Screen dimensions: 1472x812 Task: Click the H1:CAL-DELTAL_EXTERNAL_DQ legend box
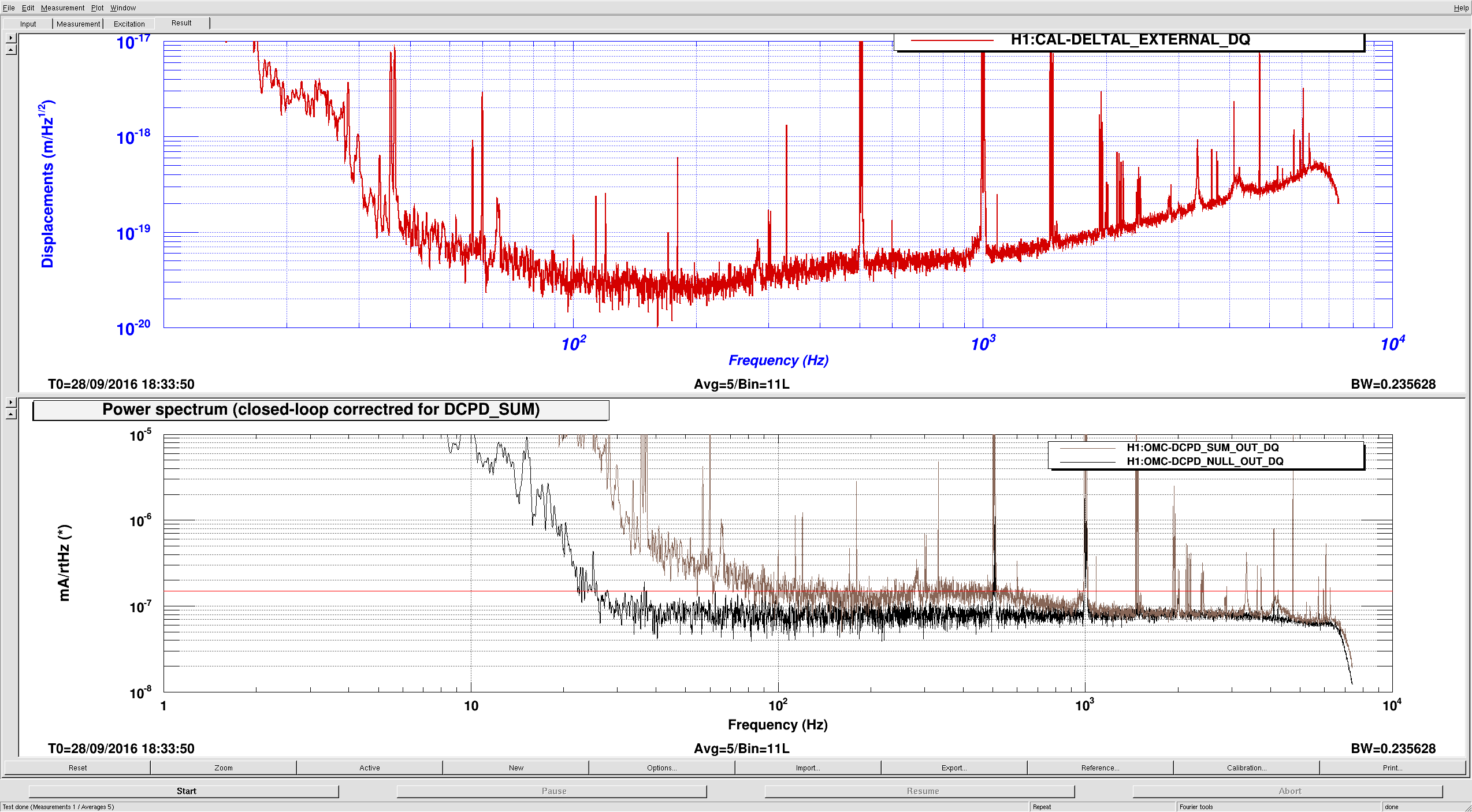(1129, 40)
